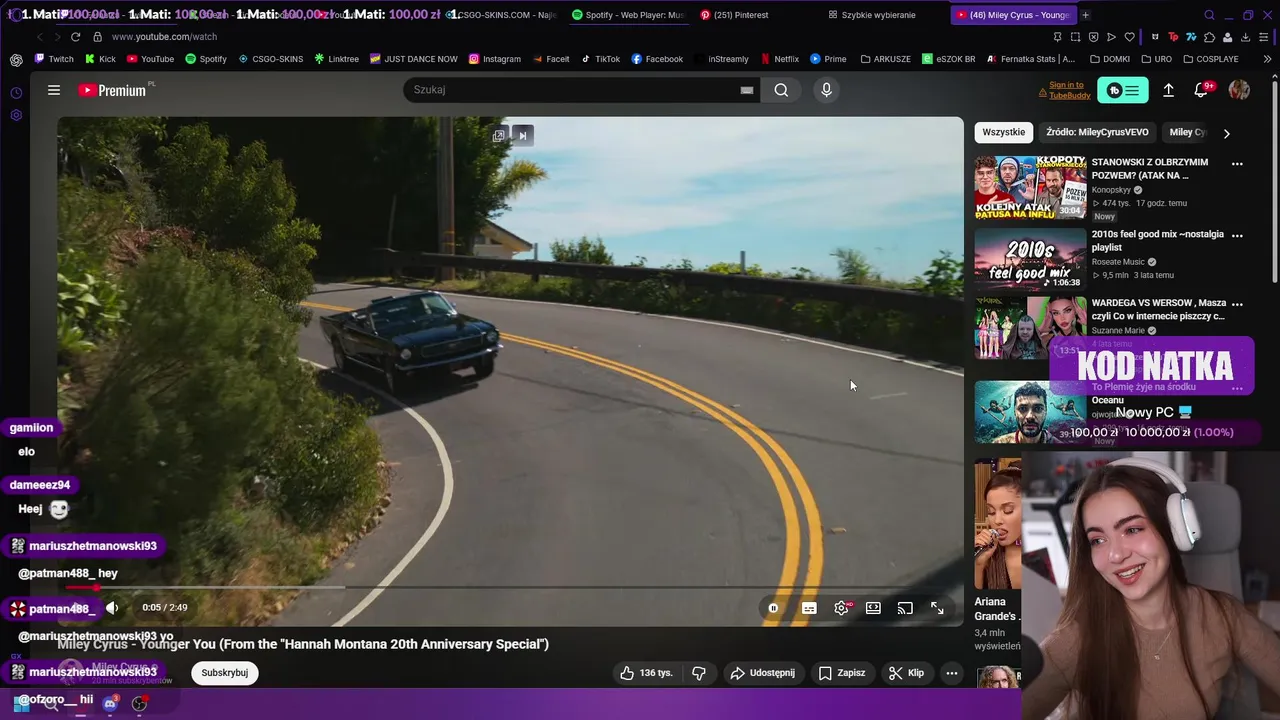Reload the page in browser toolbar

[x=75, y=37]
